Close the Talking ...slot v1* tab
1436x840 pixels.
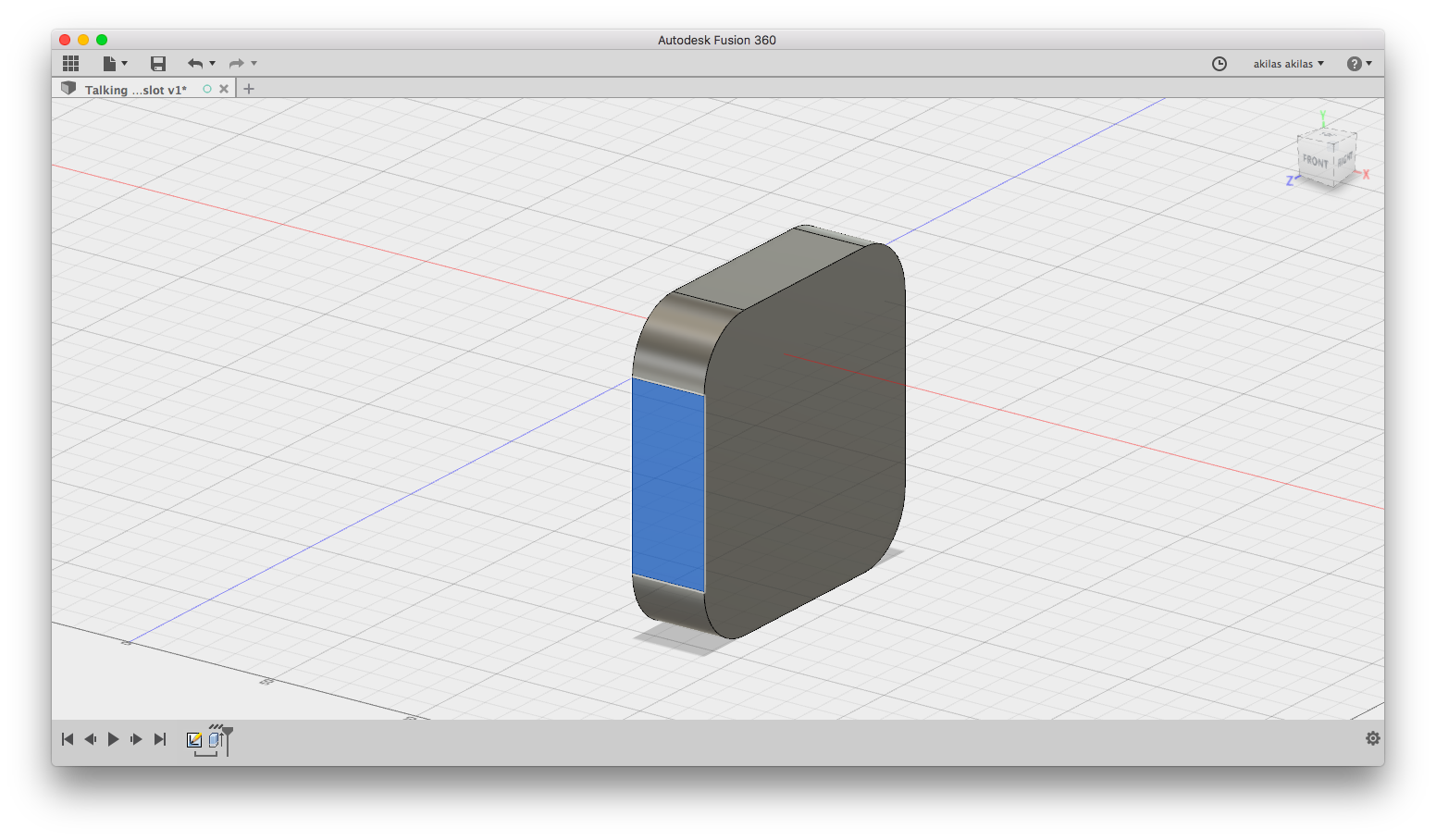(224, 89)
